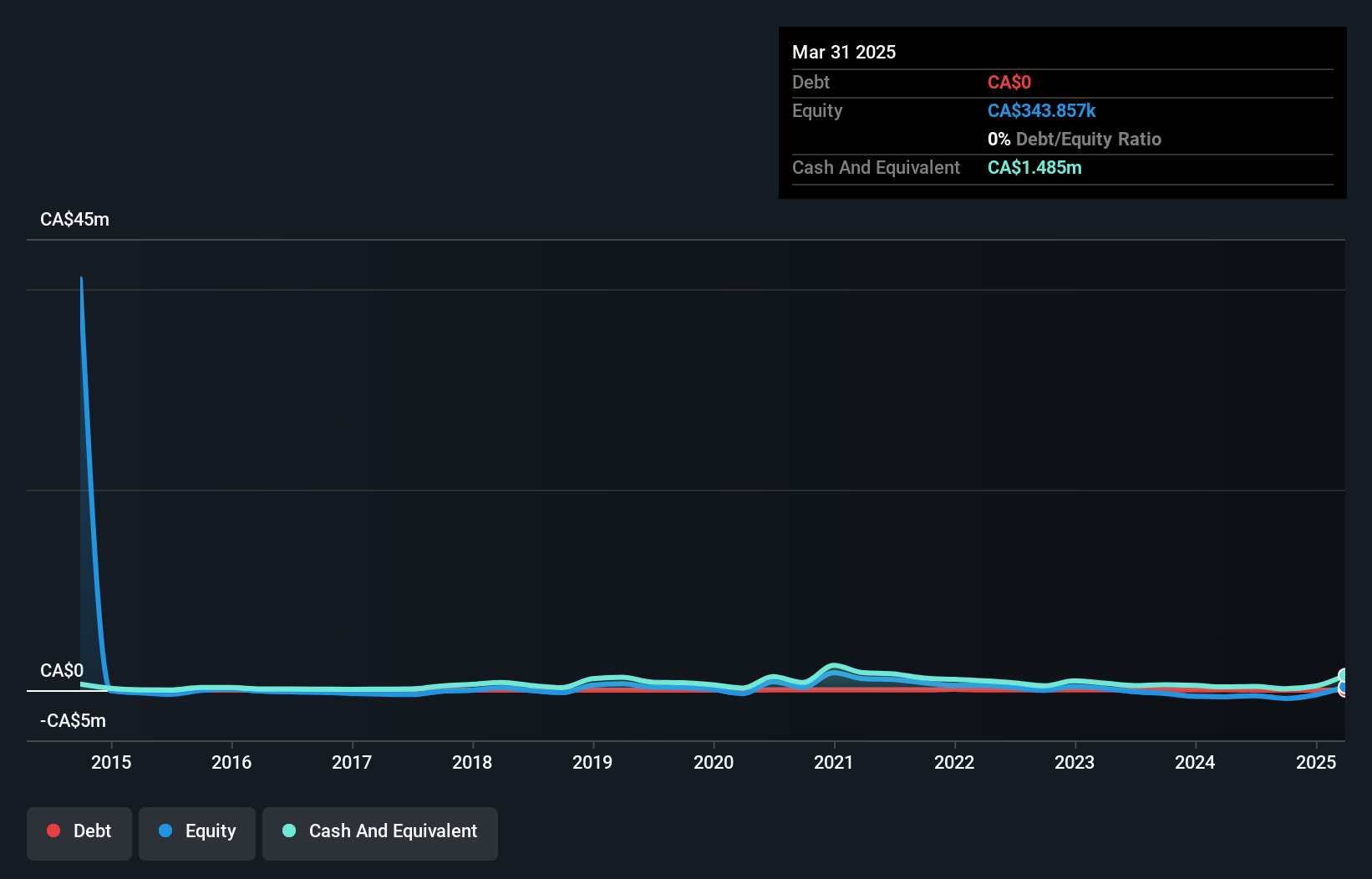The width and height of the screenshot is (1372, 879).
Task: Click the 2019 x-axis label
Action: pos(592,762)
